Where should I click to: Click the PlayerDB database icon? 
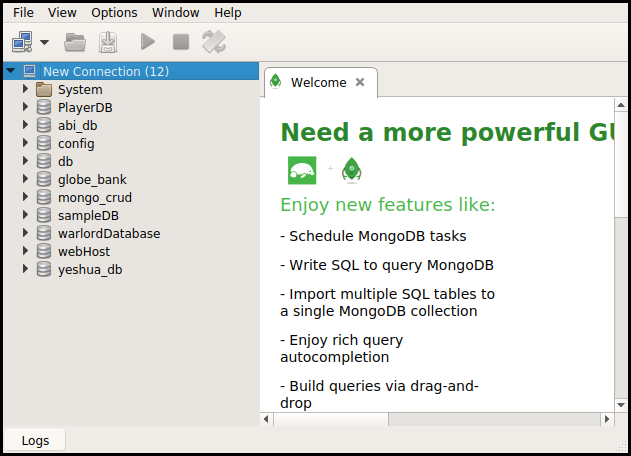tap(44, 107)
